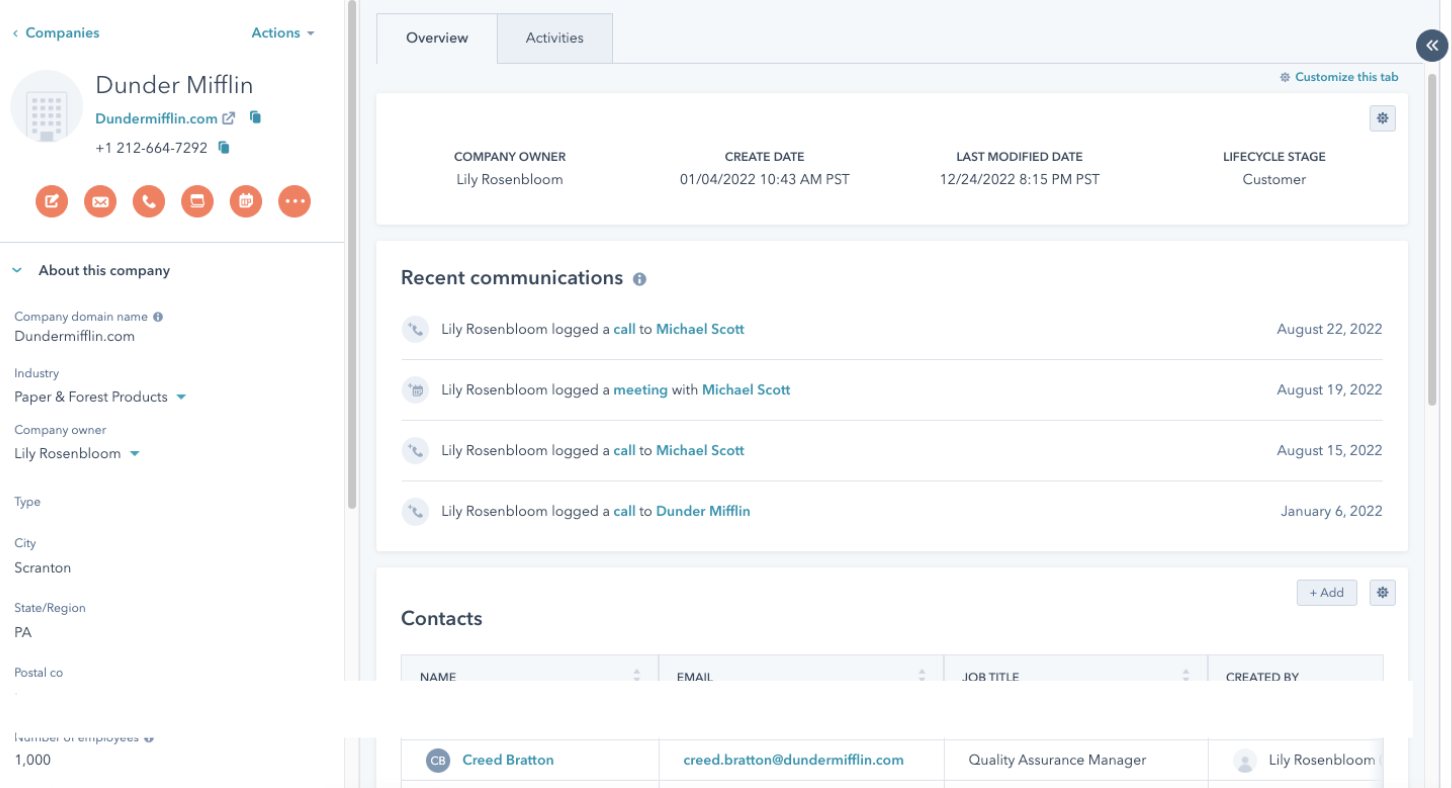Click Customize this tab link
This screenshot has width=1452, height=788.
1339,77
